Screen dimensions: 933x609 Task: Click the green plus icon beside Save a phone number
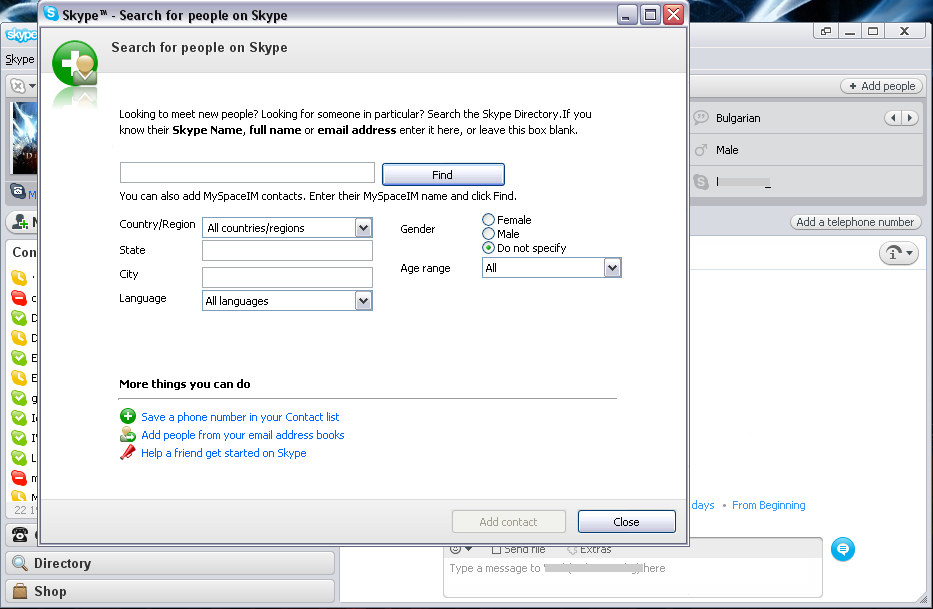click(x=127, y=417)
